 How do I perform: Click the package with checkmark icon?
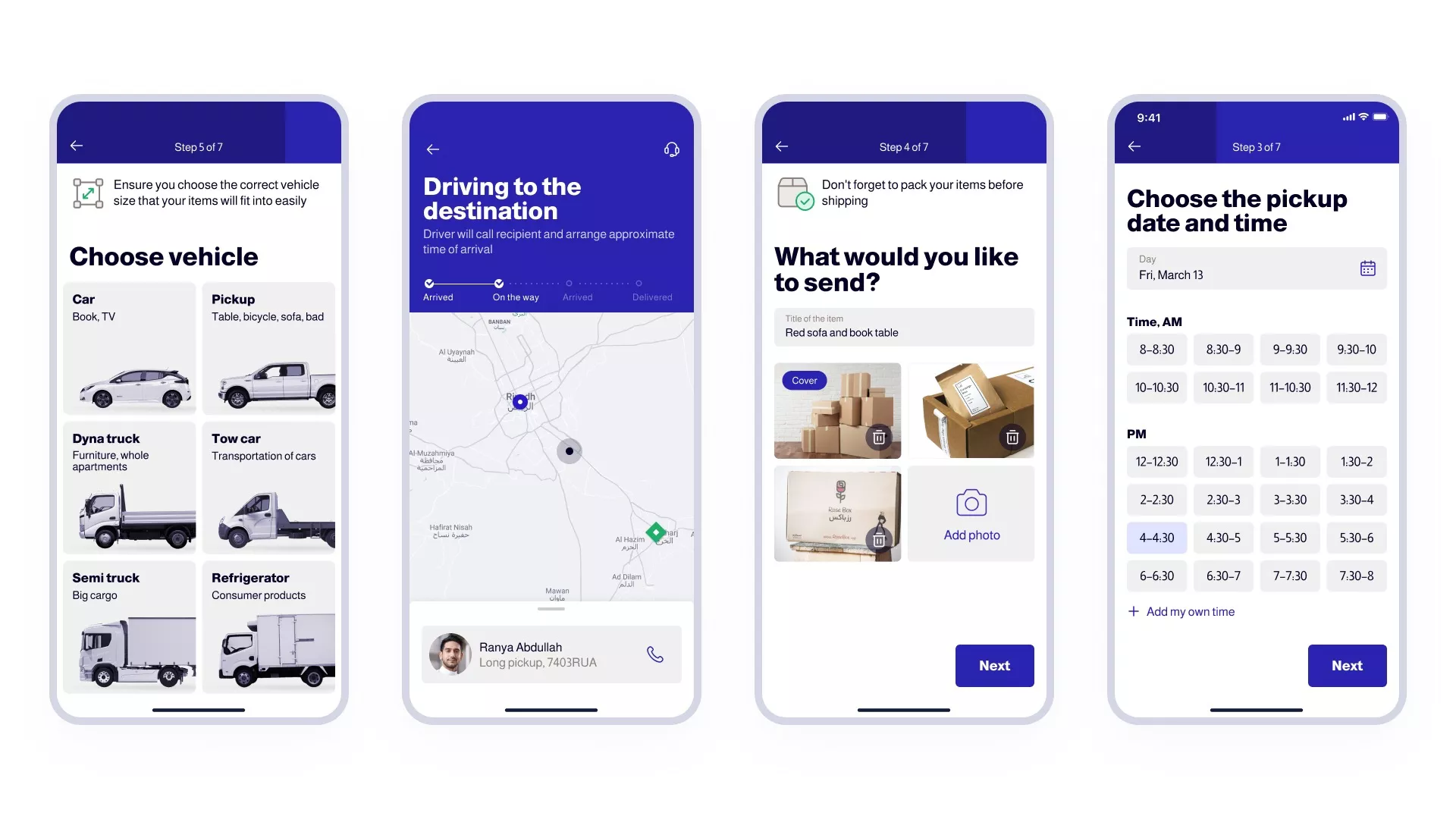793,192
